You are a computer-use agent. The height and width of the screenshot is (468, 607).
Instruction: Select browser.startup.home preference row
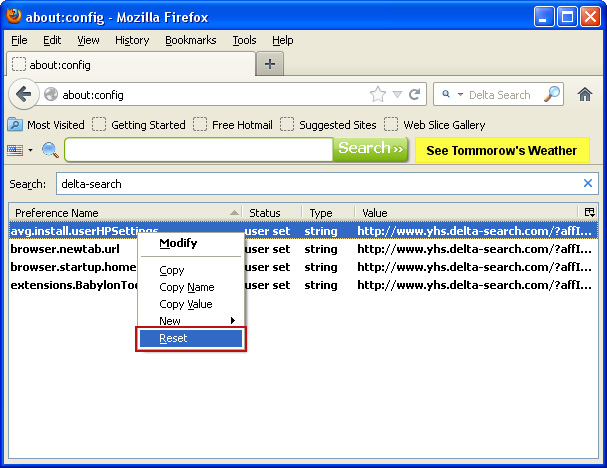click(303, 267)
